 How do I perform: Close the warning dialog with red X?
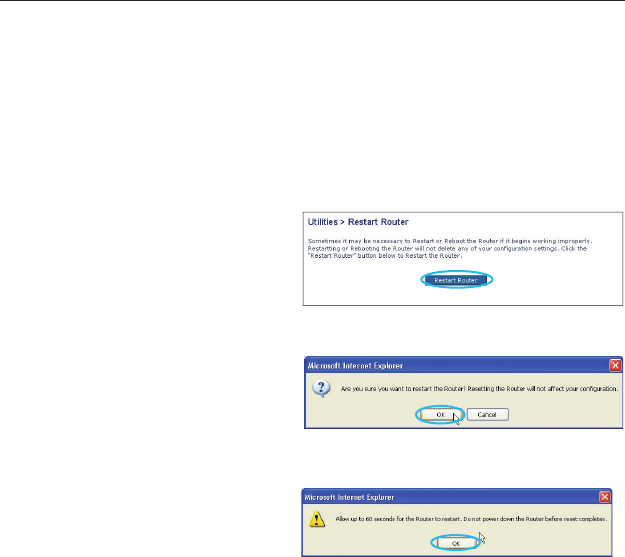point(605,497)
